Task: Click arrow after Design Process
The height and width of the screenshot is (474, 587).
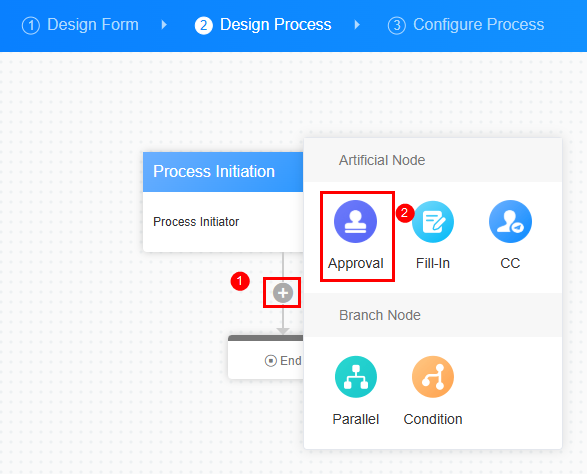Action: [x=357, y=25]
